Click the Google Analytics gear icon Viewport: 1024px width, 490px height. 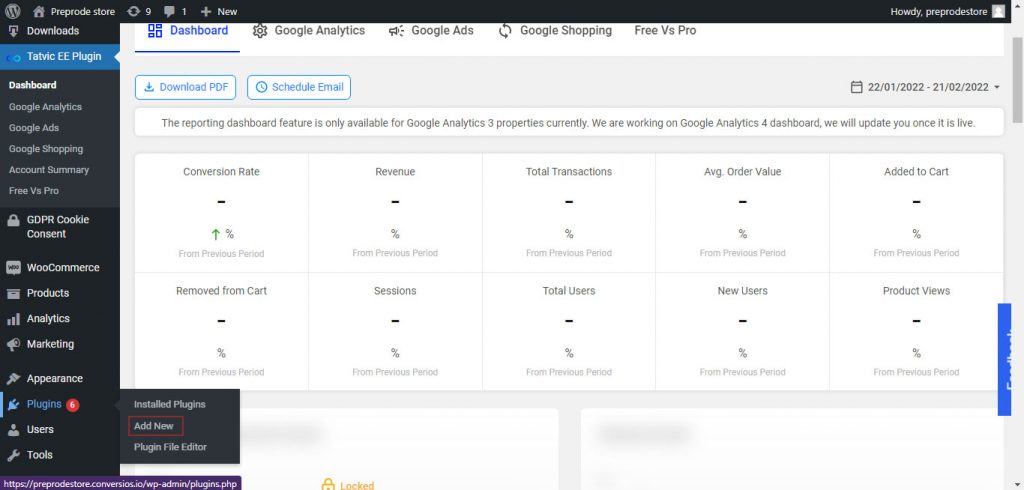click(x=260, y=31)
